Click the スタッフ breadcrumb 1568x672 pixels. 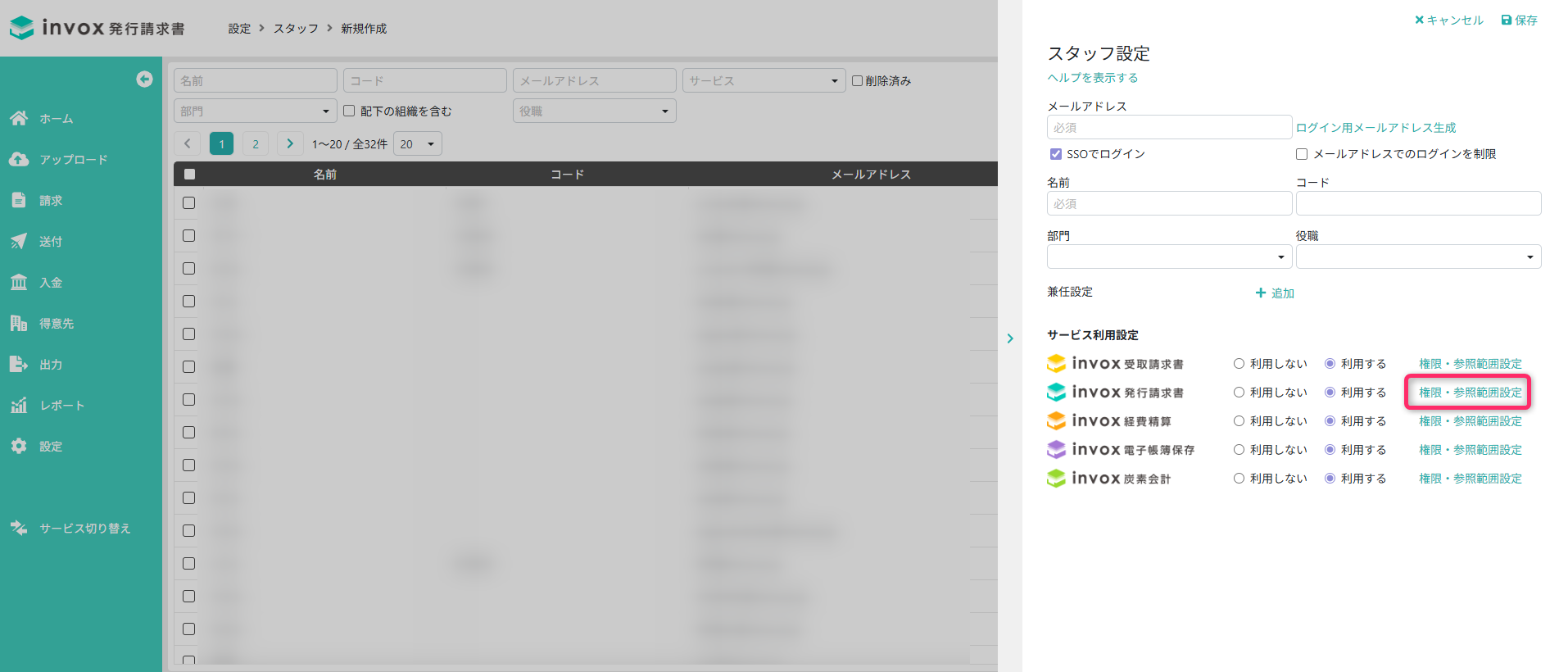[296, 28]
